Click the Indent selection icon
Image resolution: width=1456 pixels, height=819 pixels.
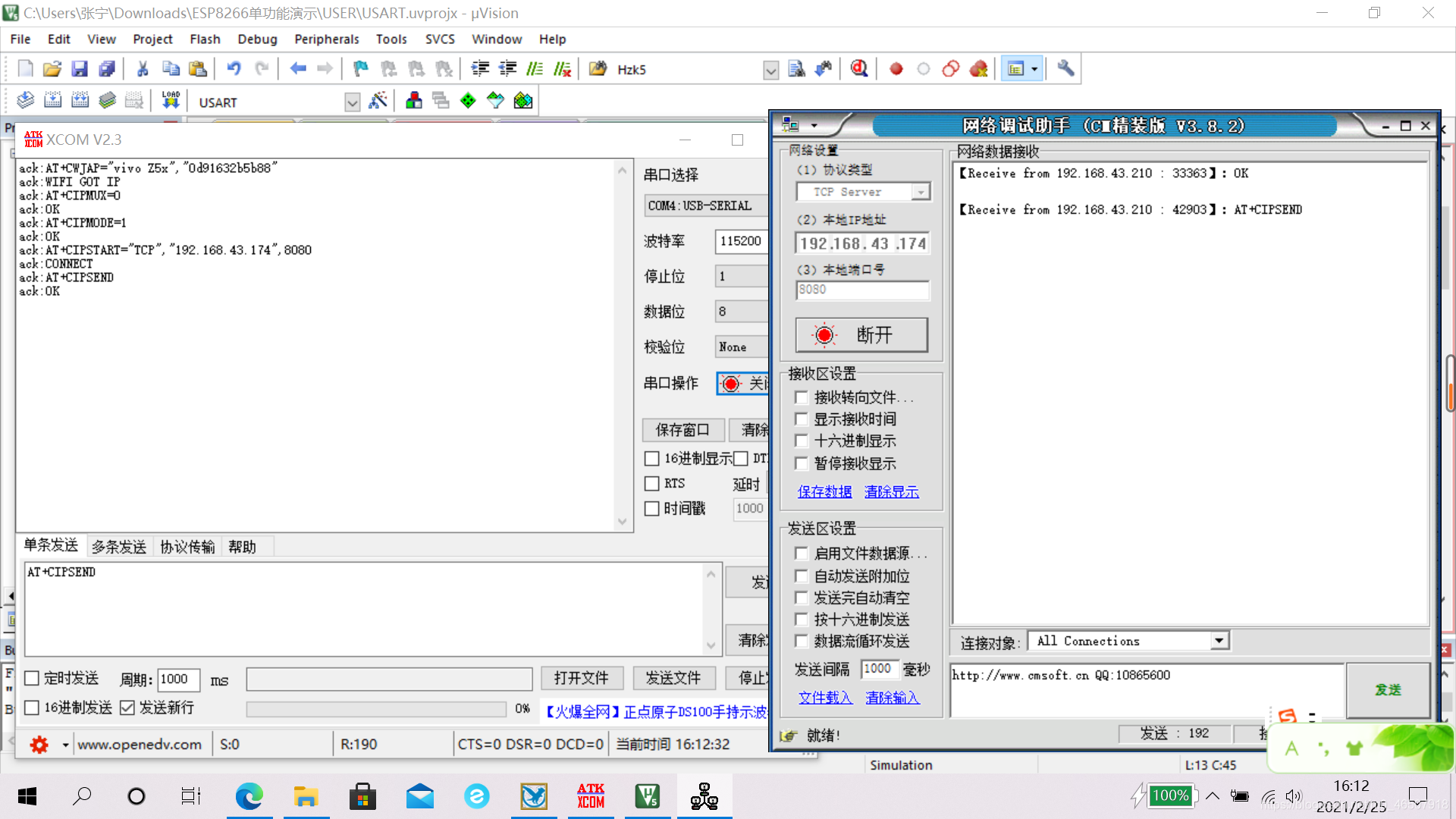(x=480, y=69)
